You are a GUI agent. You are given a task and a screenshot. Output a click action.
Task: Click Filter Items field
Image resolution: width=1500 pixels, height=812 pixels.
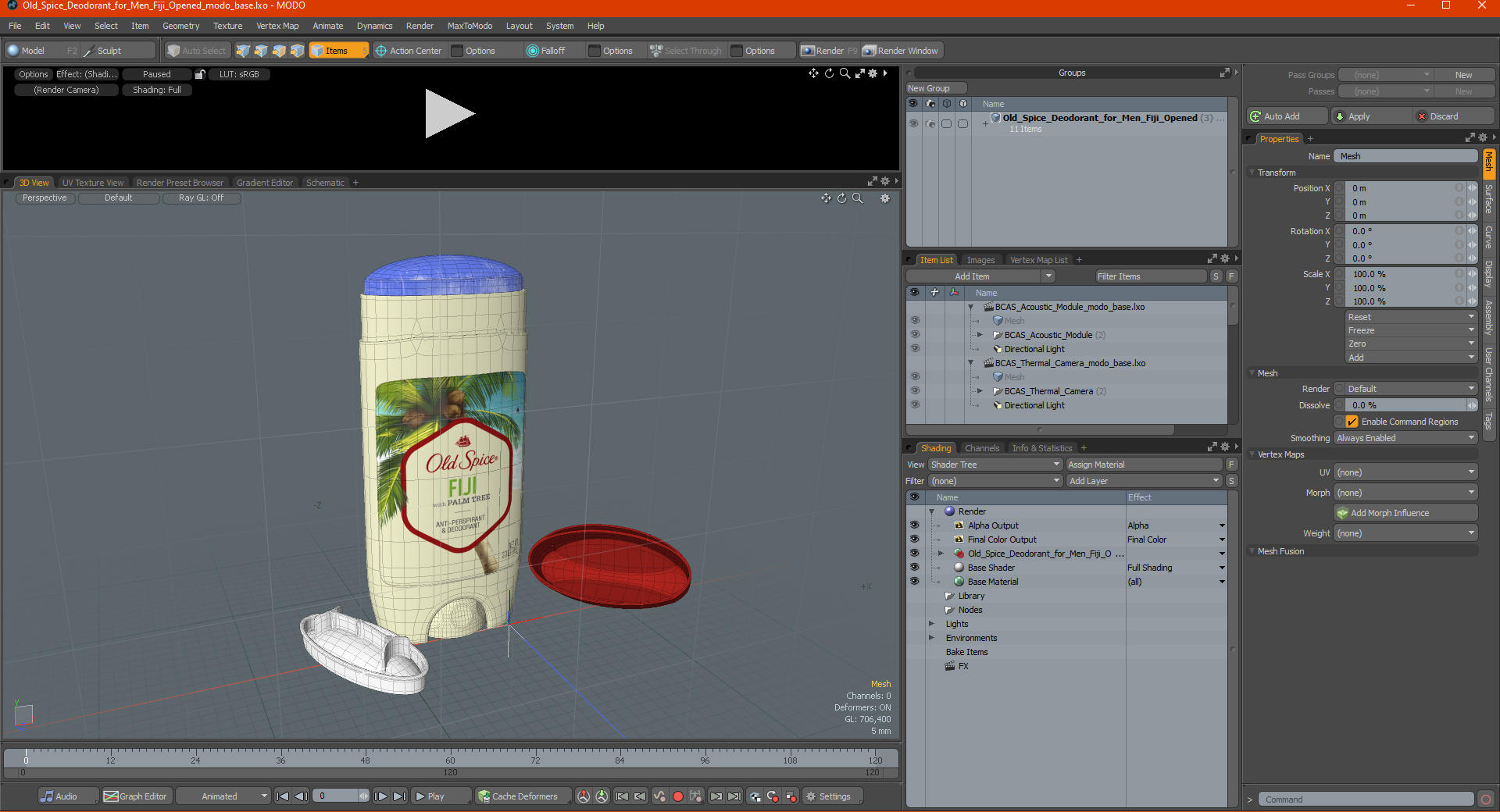click(1150, 276)
